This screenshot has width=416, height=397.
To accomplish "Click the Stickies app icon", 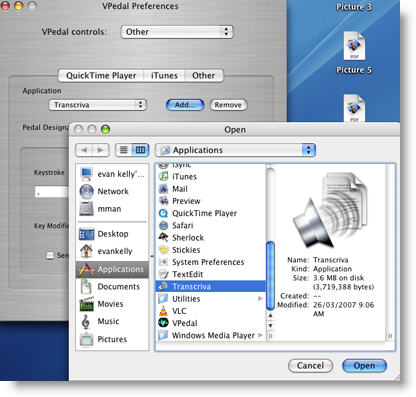I will pyautogui.click(x=163, y=250).
